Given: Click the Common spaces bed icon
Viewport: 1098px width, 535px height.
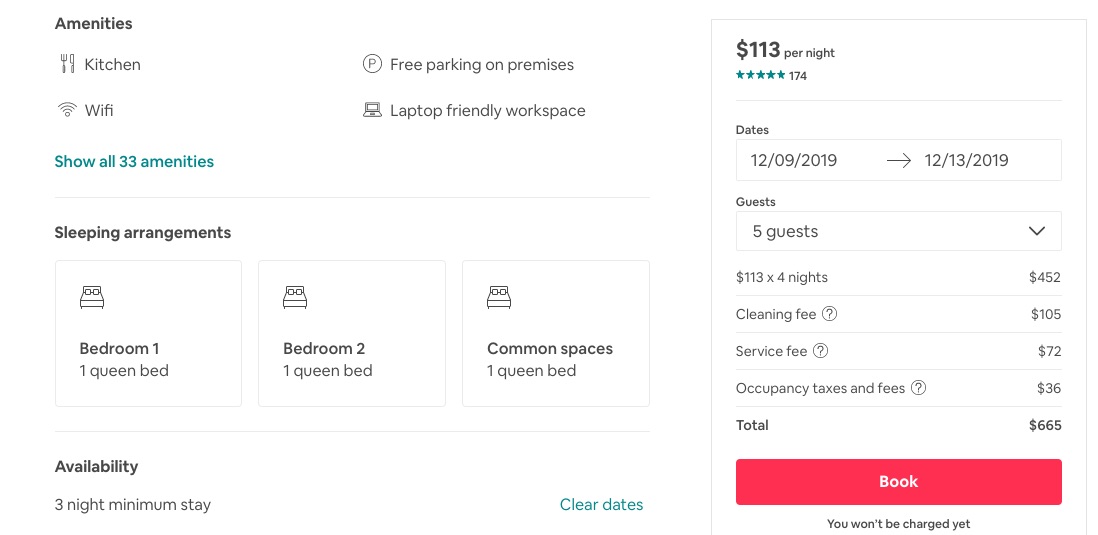Looking at the screenshot, I should pyautogui.click(x=499, y=297).
